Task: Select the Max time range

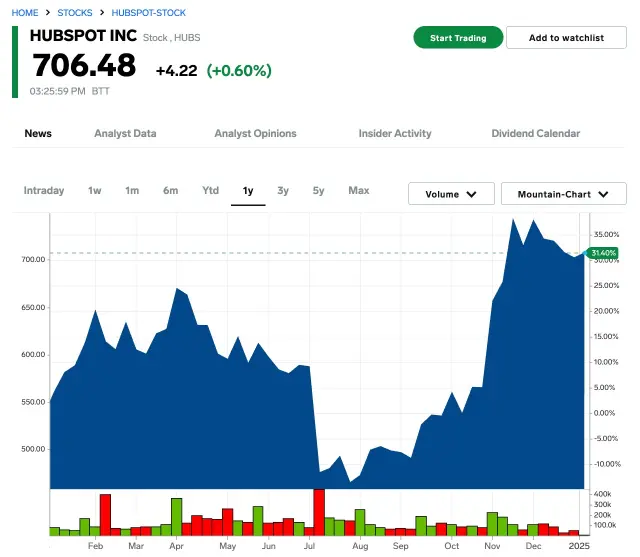Action: pyautogui.click(x=358, y=190)
